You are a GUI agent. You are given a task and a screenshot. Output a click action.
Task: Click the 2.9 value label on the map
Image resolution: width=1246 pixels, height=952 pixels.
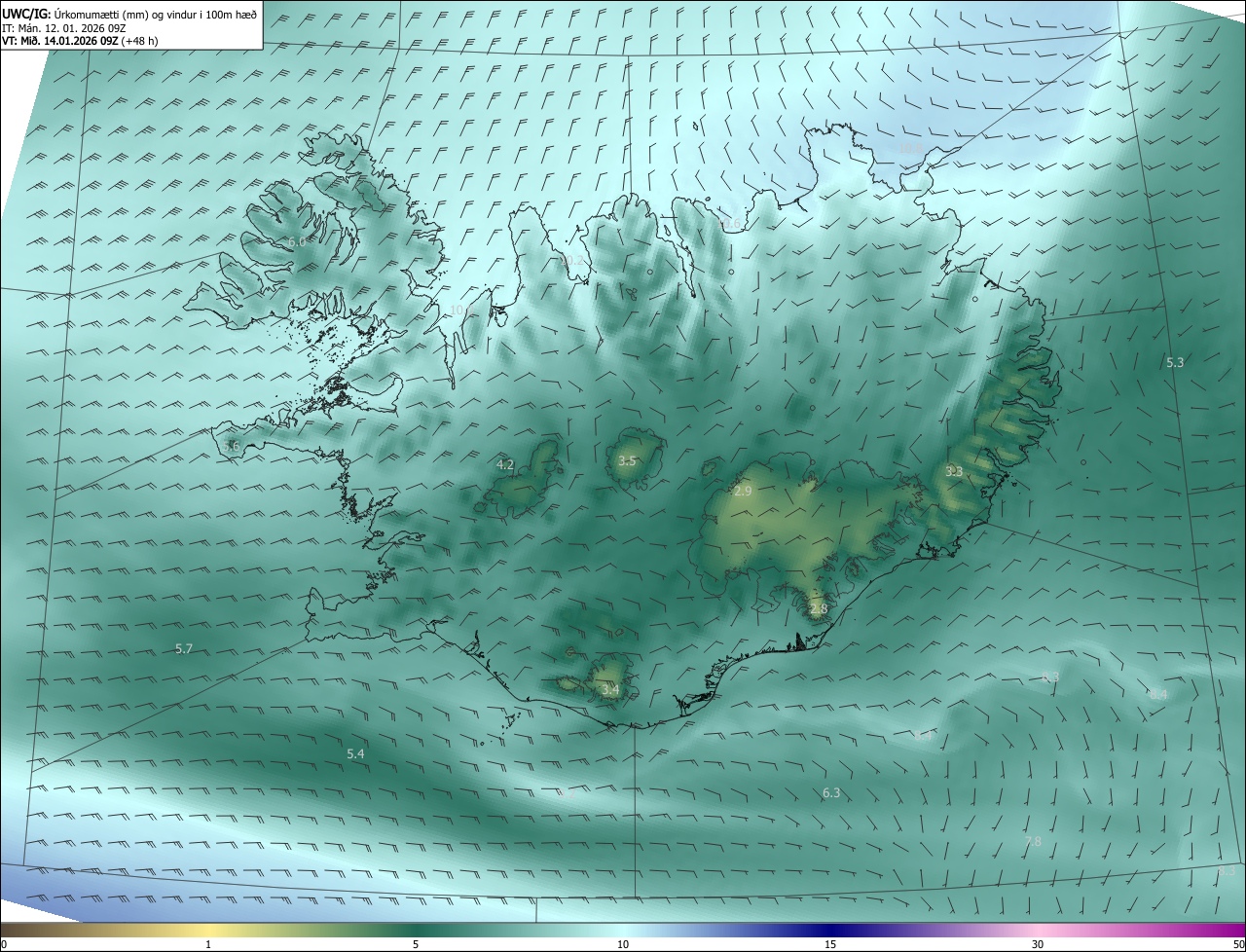[743, 492]
